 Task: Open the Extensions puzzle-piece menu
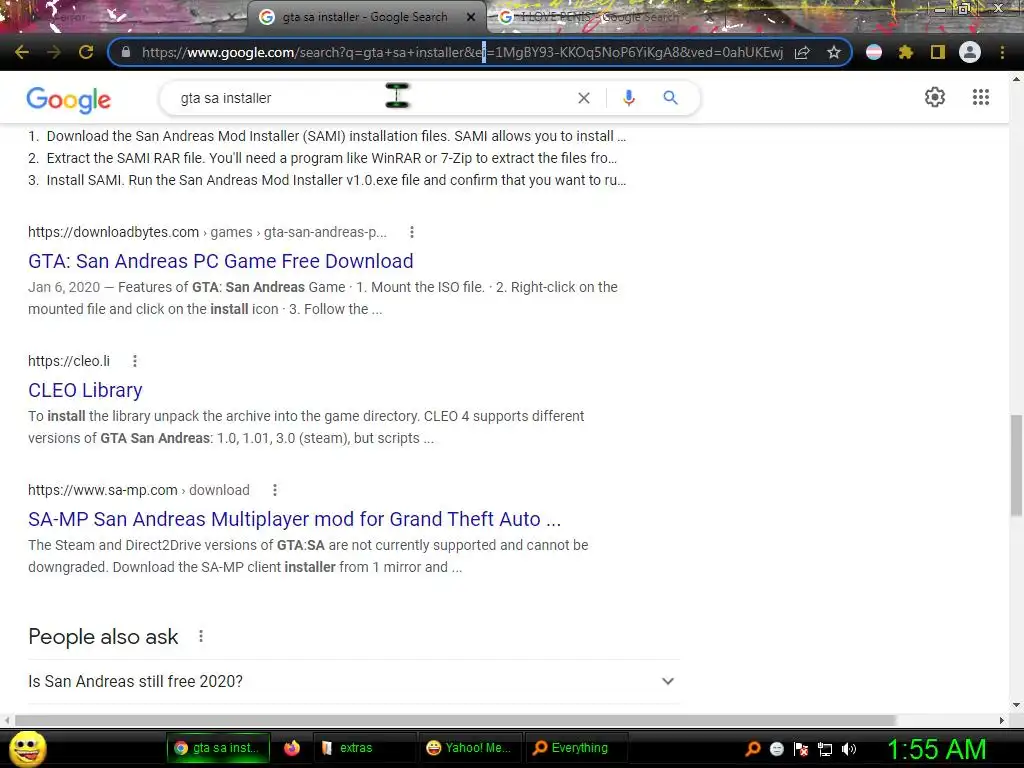click(906, 52)
